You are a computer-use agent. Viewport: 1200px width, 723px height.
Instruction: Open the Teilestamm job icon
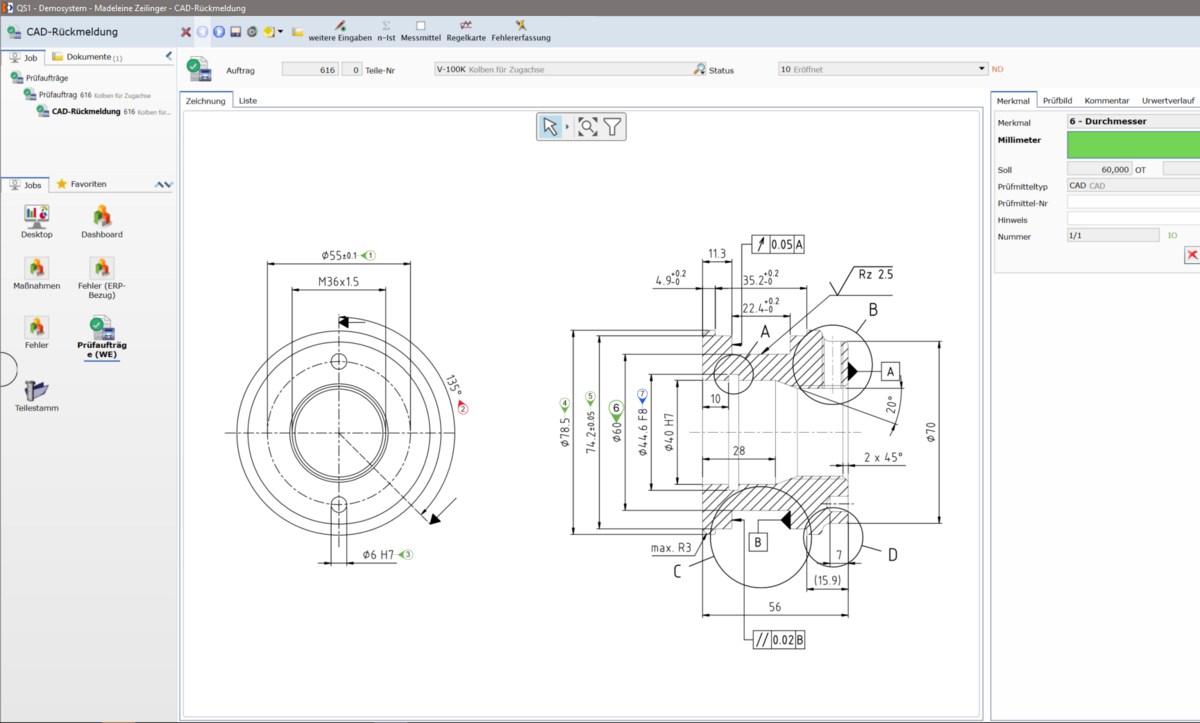(37, 396)
